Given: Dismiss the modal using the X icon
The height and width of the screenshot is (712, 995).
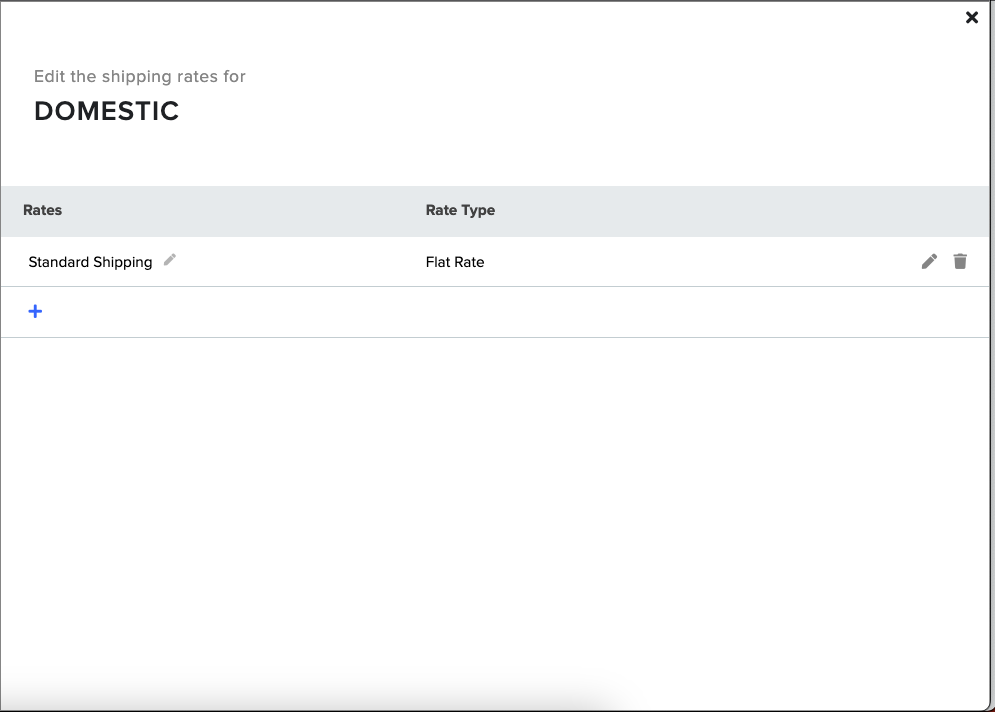Looking at the screenshot, I should pyautogui.click(x=972, y=18).
